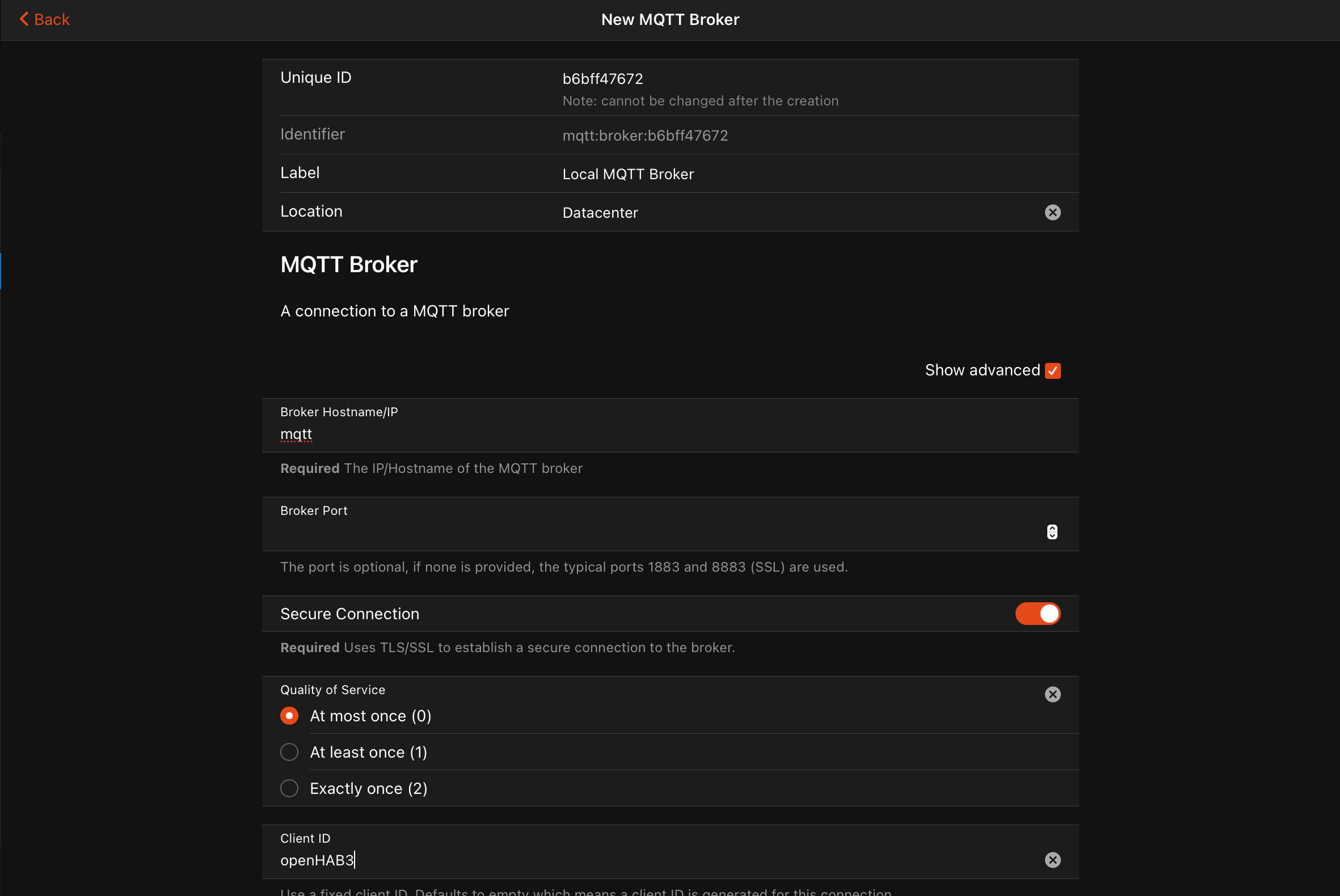The height and width of the screenshot is (896, 1340).
Task: Select Exactly once (2) option
Action: (x=289, y=789)
